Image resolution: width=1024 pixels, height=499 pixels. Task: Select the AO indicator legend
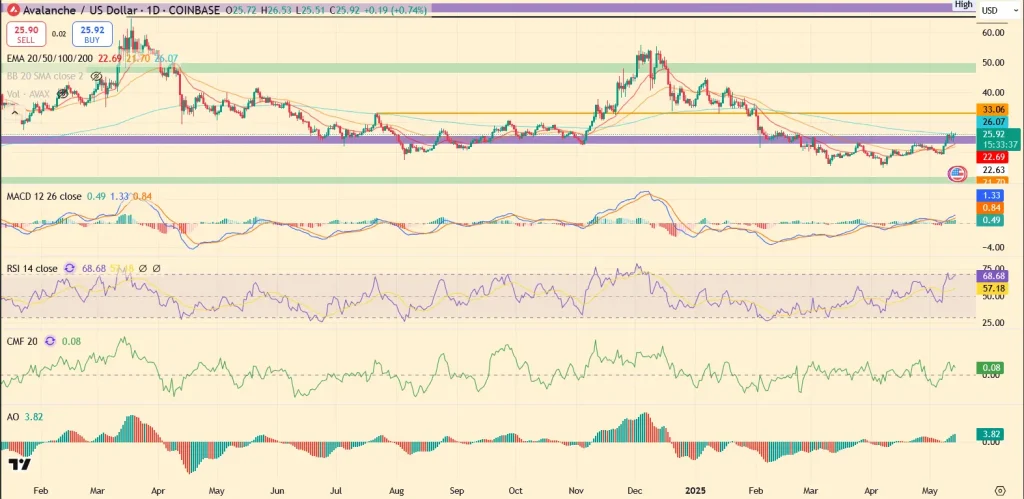[x=12, y=417]
